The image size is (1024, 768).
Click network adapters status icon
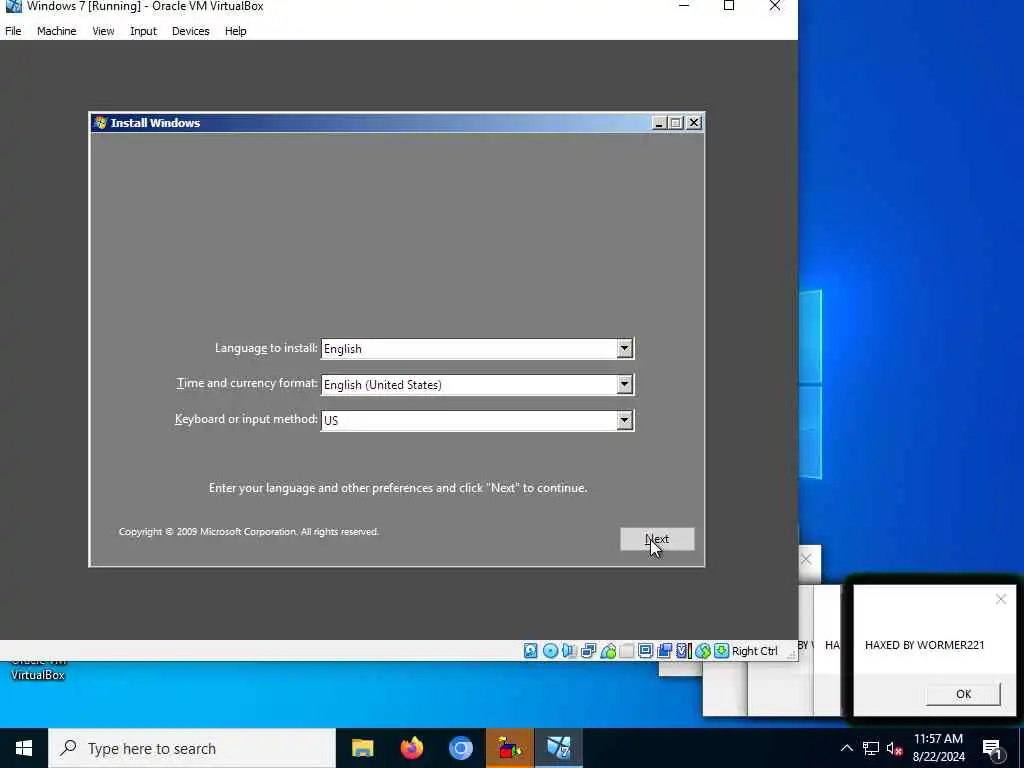point(588,650)
